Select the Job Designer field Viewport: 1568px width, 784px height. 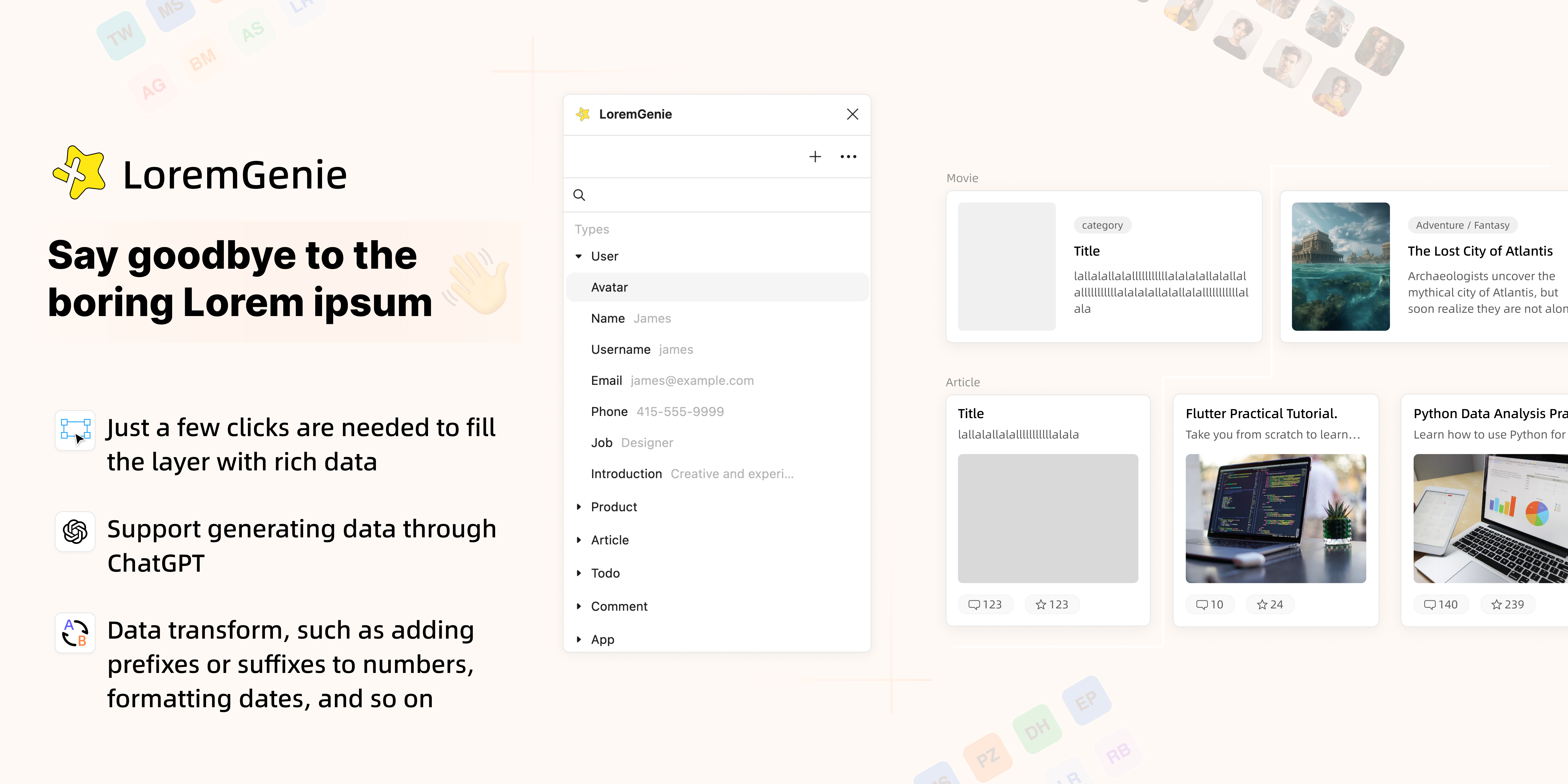point(717,443)
